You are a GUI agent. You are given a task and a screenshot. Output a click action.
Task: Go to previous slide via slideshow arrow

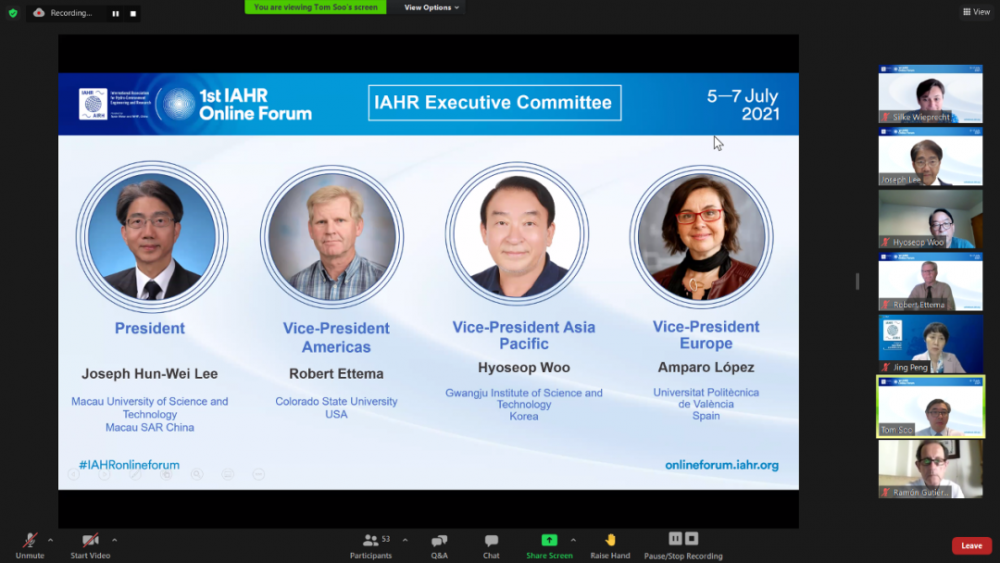(74, 474)
